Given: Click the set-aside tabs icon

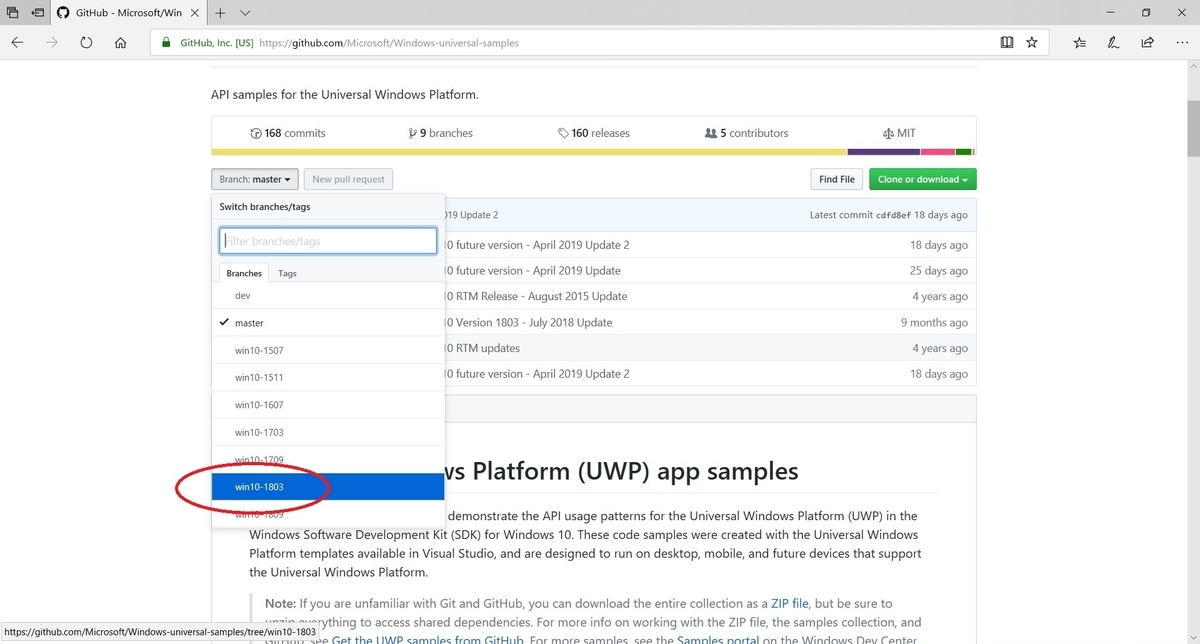Looking at the screenshot, I should (13, 13).
